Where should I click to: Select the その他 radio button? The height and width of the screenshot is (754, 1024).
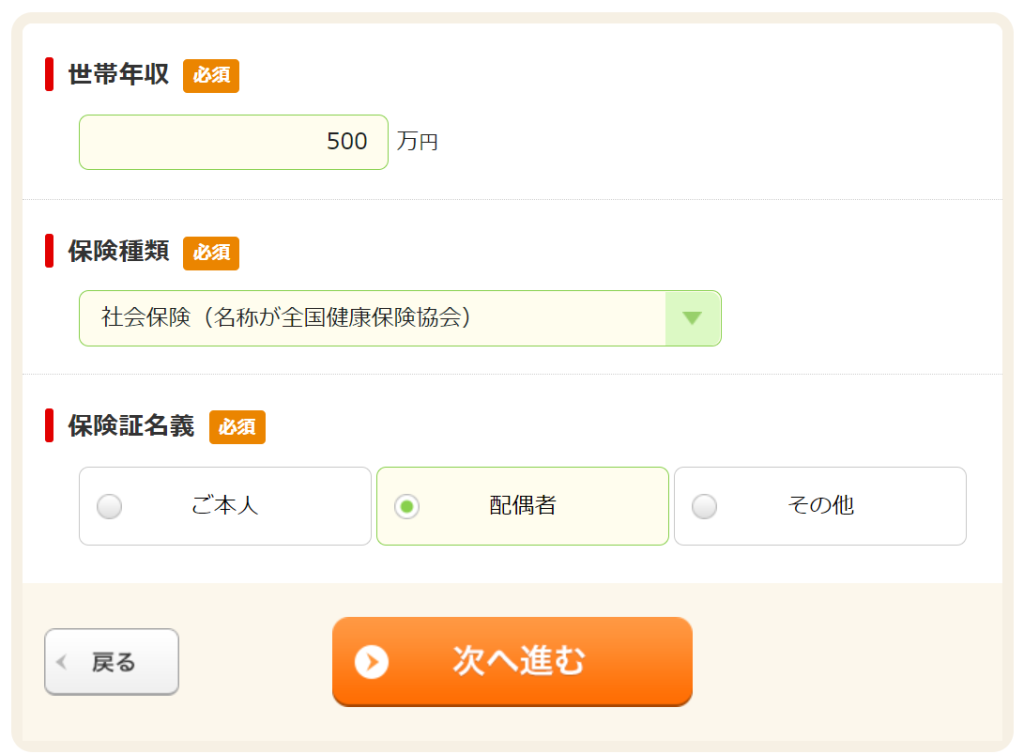tap(704, 506)
